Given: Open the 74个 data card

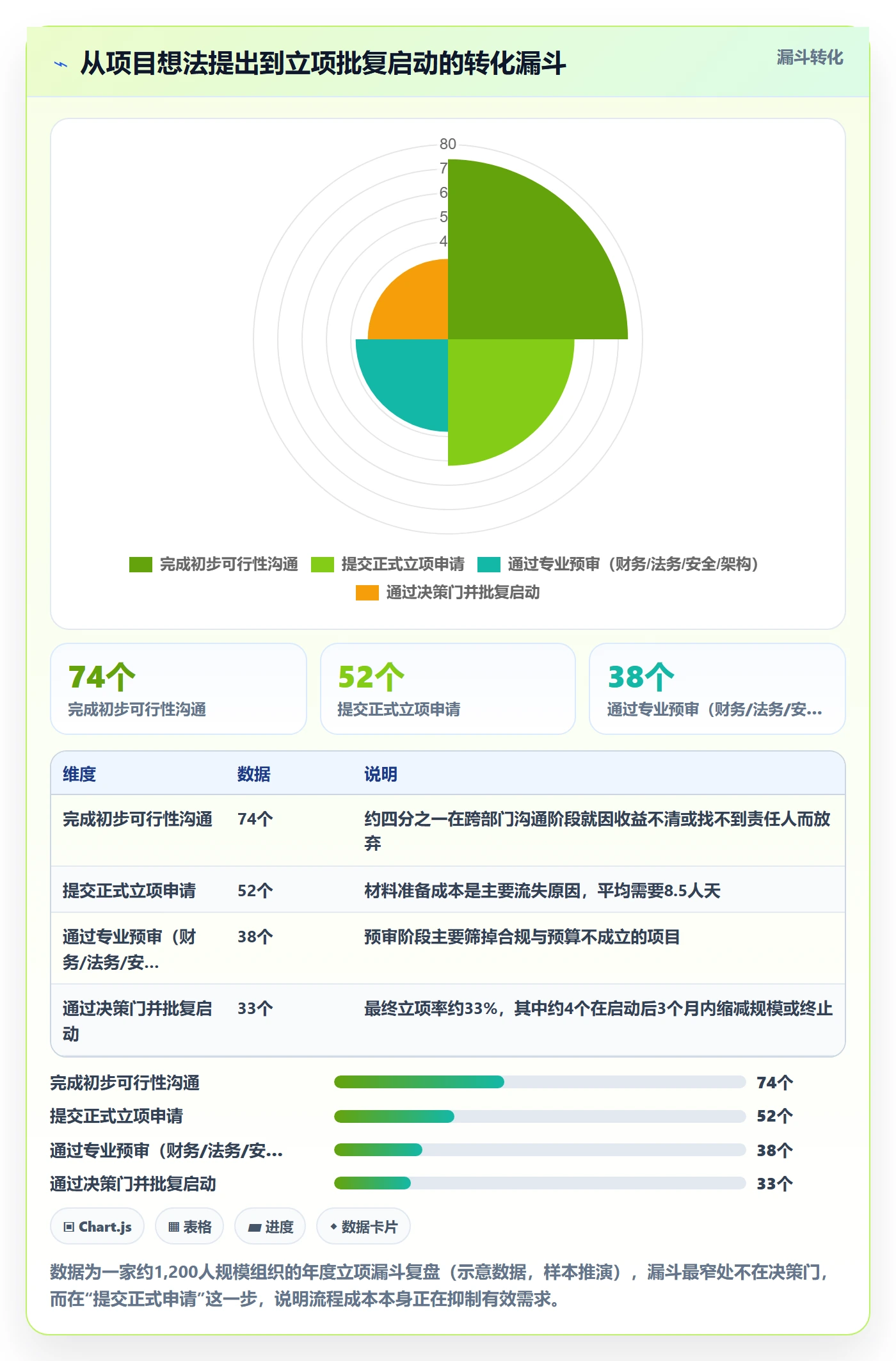Looking at the screenshot, I should tap(179, 689).
